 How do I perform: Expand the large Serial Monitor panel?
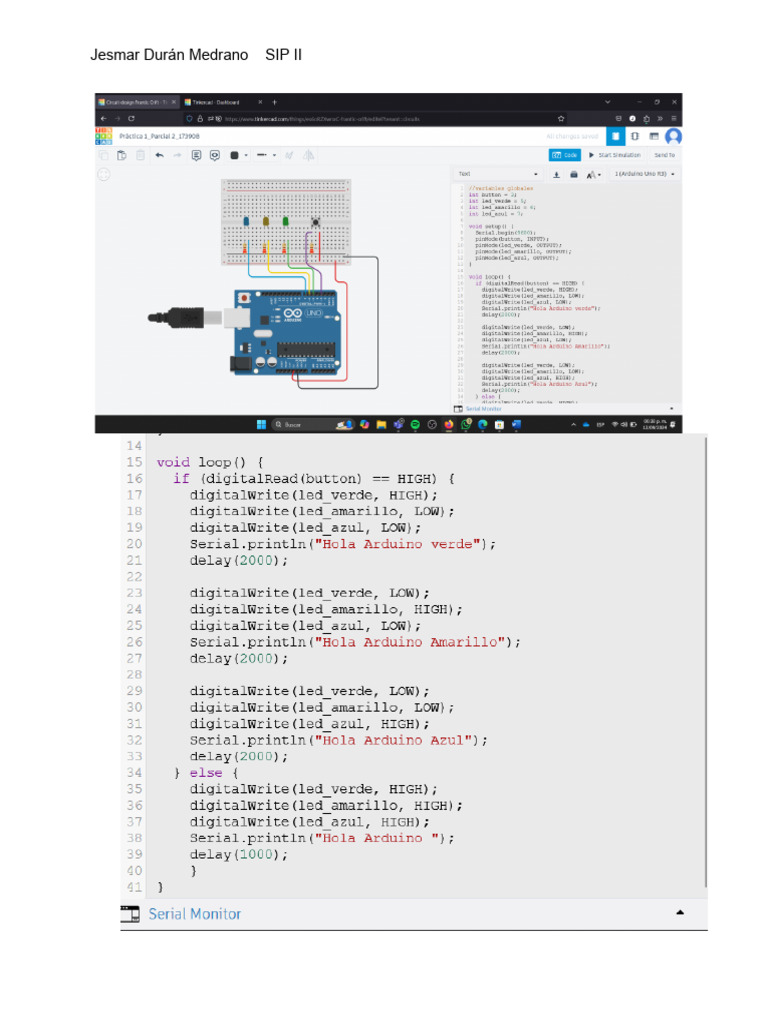tap(680, 913)
